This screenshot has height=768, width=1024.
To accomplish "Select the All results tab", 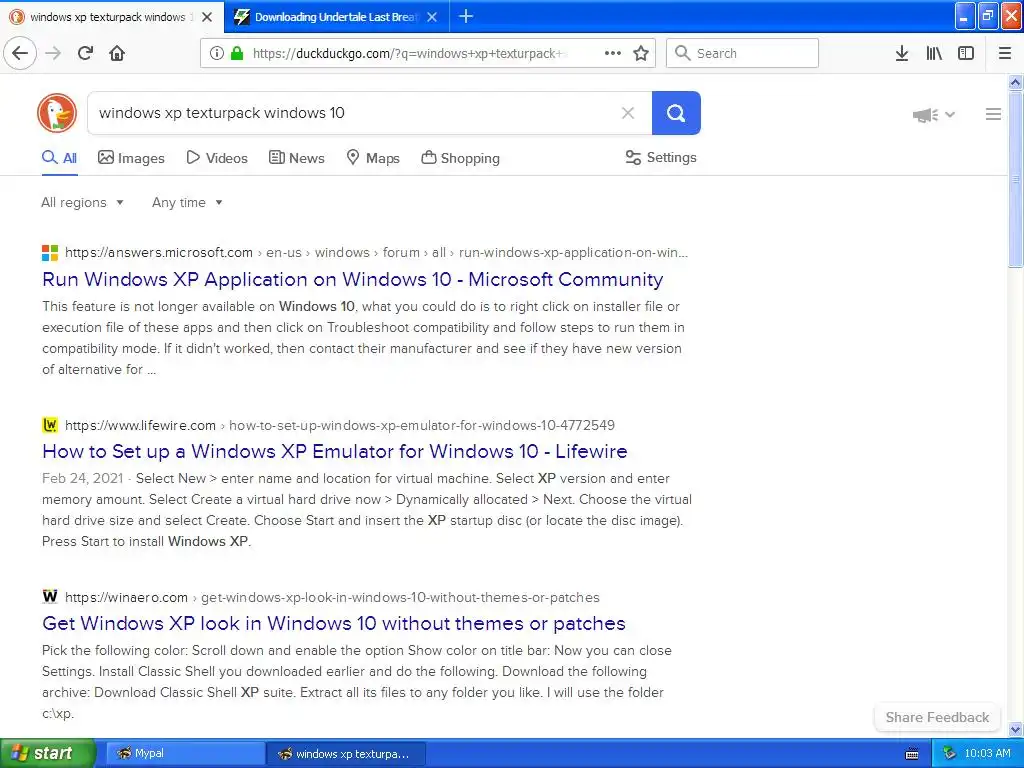I will point(59,158).
